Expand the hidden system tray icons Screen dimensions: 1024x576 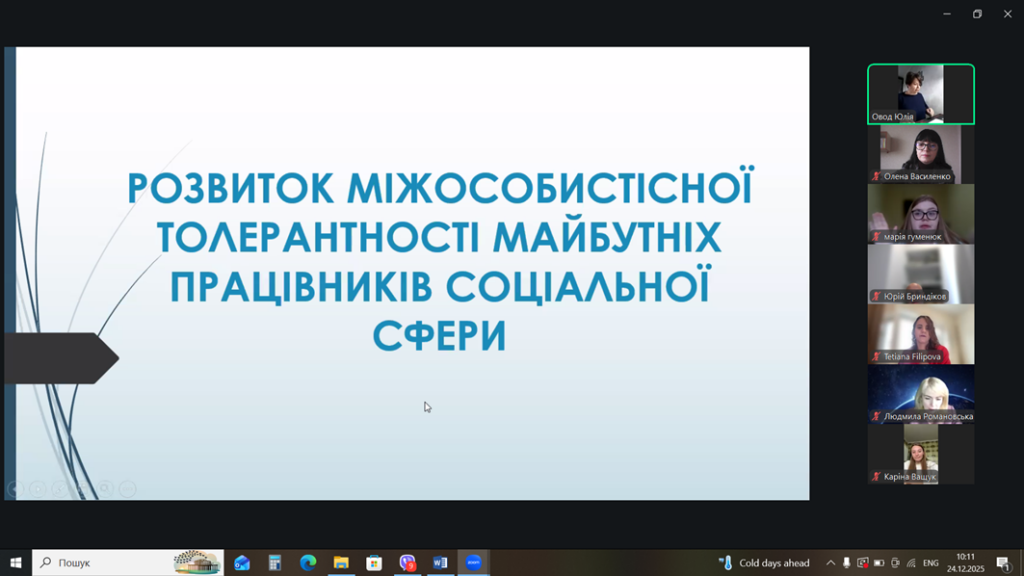click(830, 563)
